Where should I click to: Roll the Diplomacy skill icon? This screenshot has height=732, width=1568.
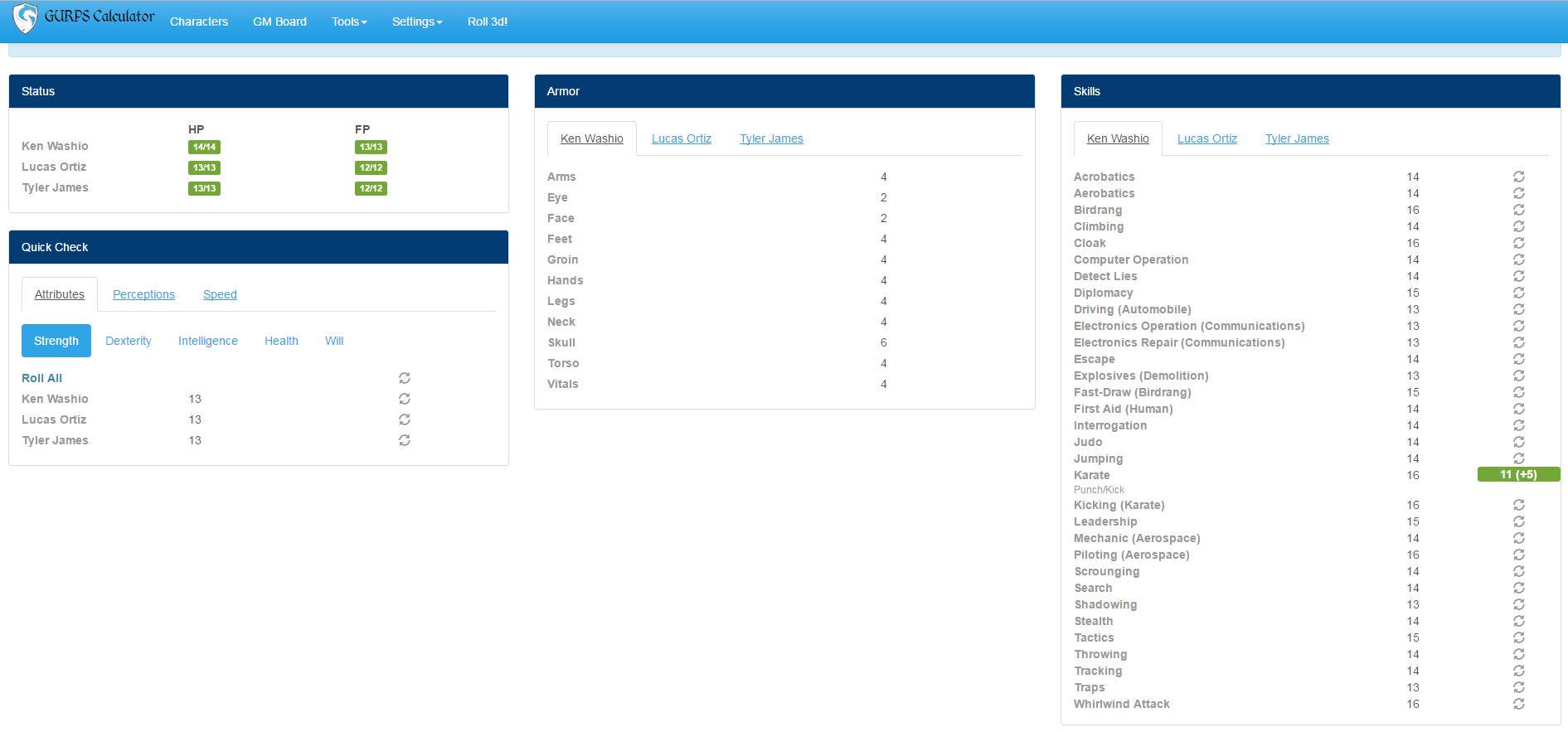(x=1518, y=293)
